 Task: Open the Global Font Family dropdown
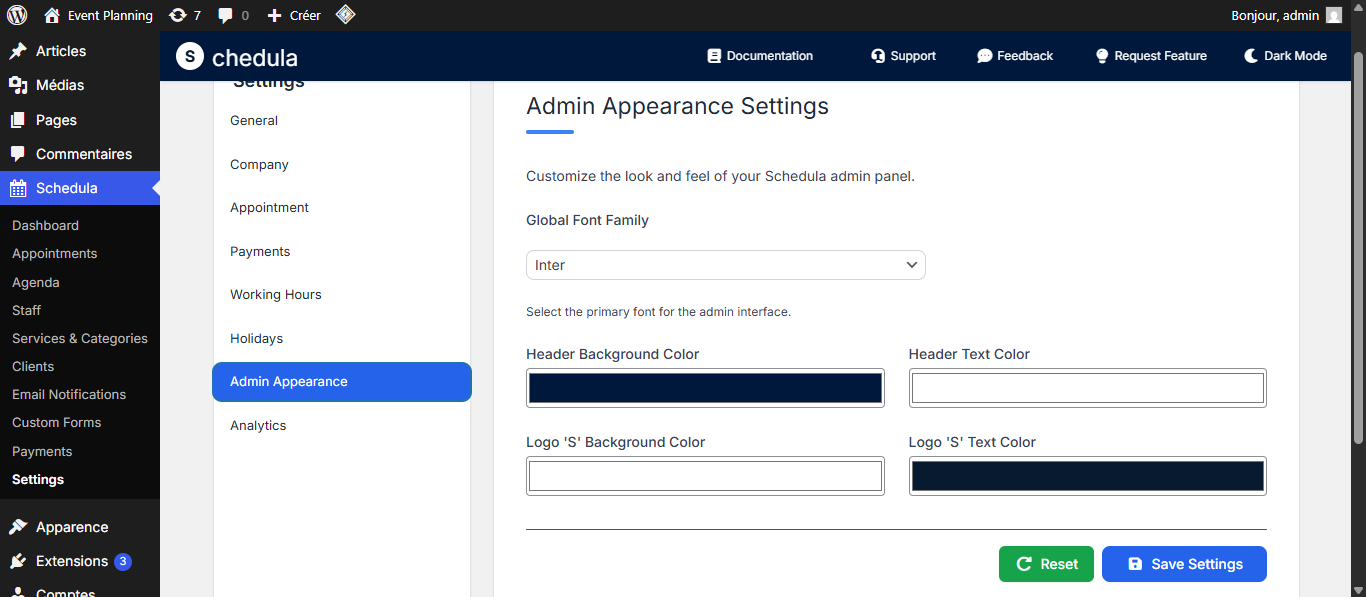pyautogui.click(x=726, y=265)
